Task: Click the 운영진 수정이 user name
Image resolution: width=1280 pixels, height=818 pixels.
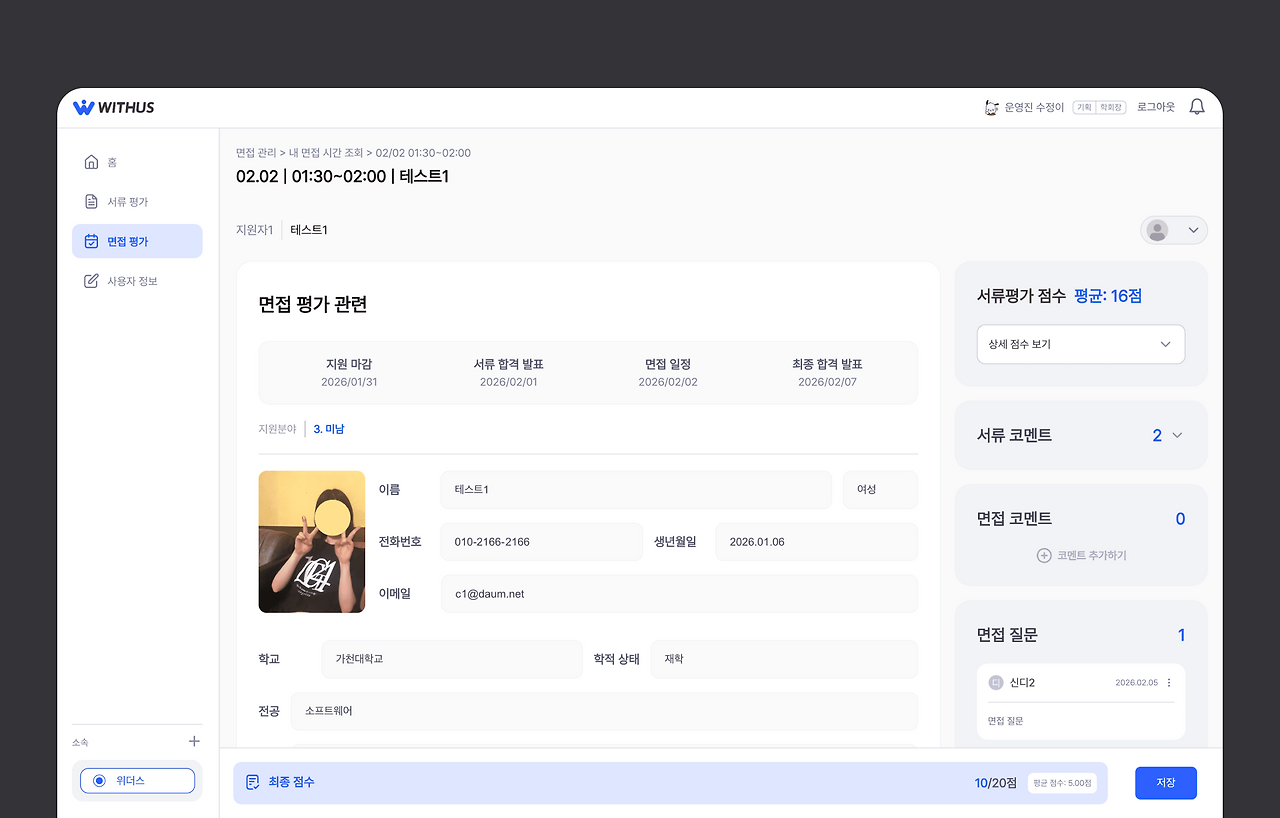Action: [x=1034, y=107]
